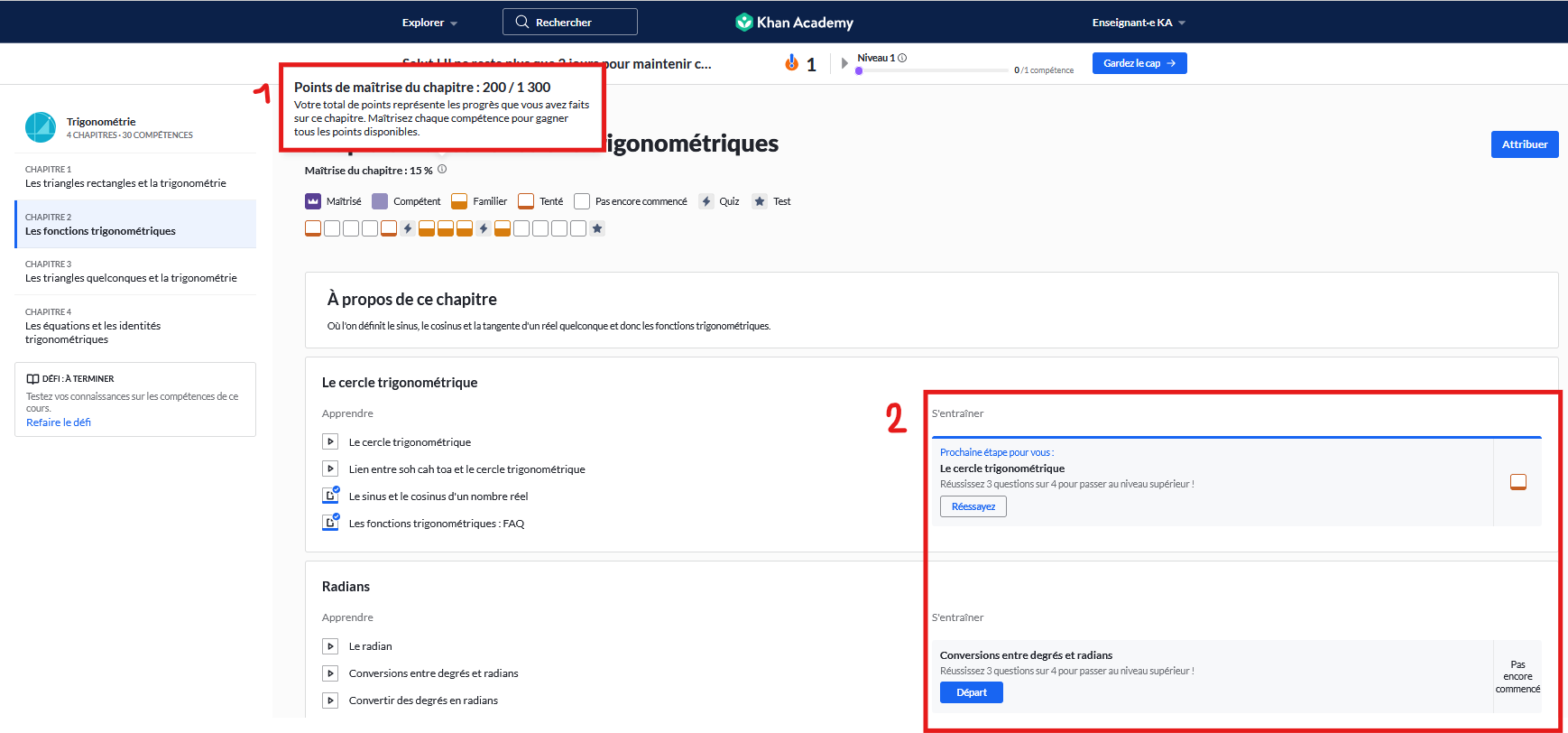
Task: Click the Khan Academy logo
Action: 794,22
